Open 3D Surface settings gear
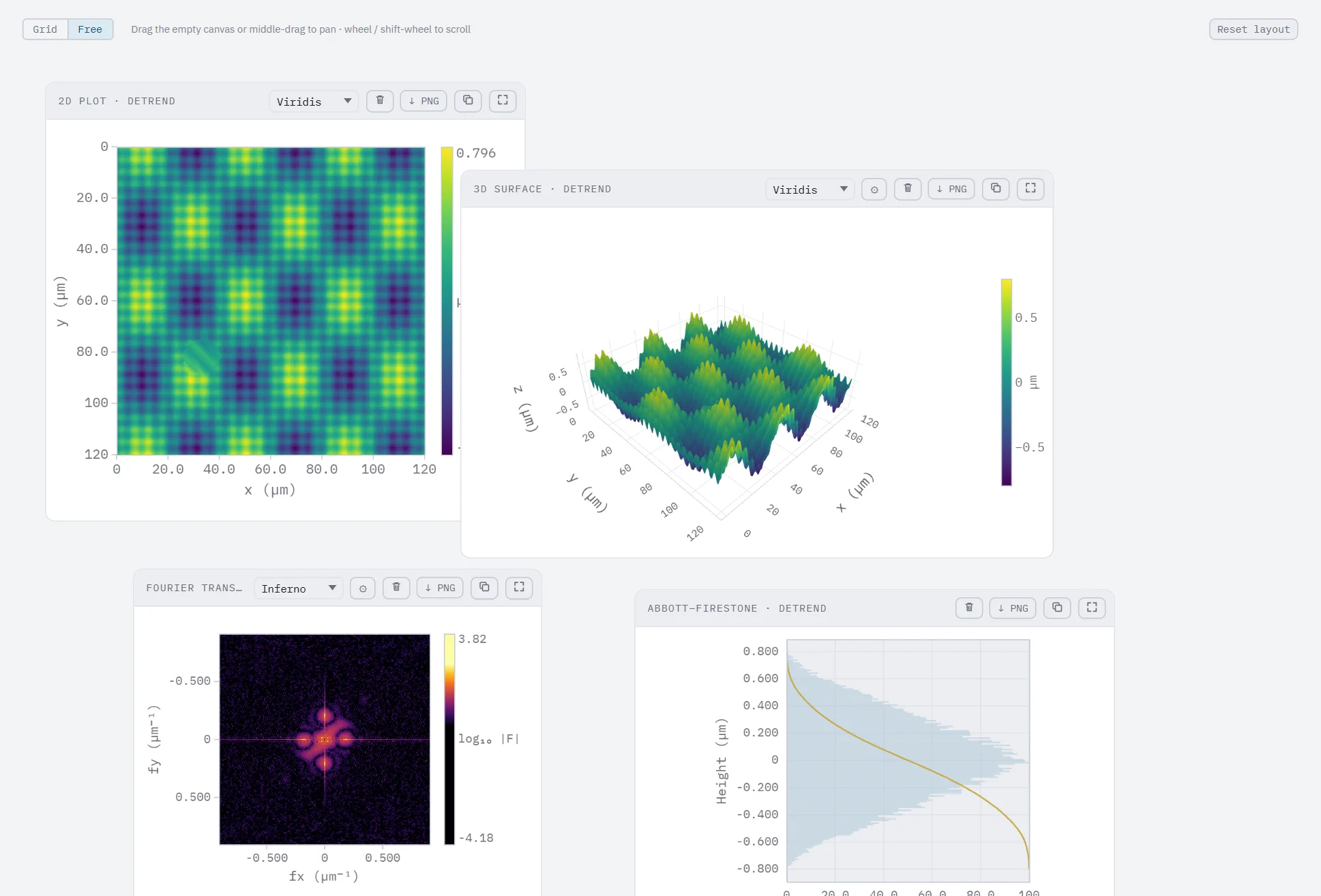Screen dimensions: 1321x896 874,189
